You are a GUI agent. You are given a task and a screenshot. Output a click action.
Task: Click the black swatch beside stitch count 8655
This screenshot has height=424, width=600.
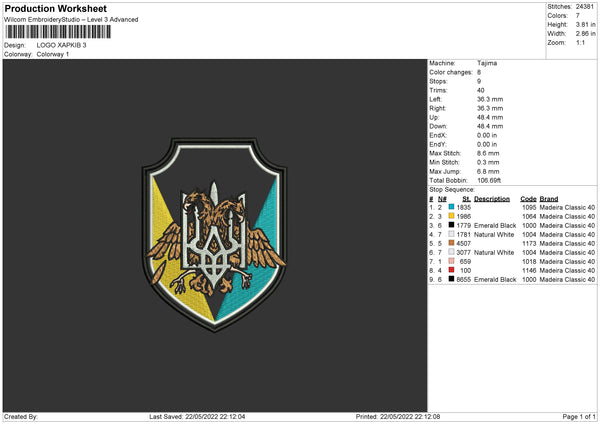click(x=452, y=279)
